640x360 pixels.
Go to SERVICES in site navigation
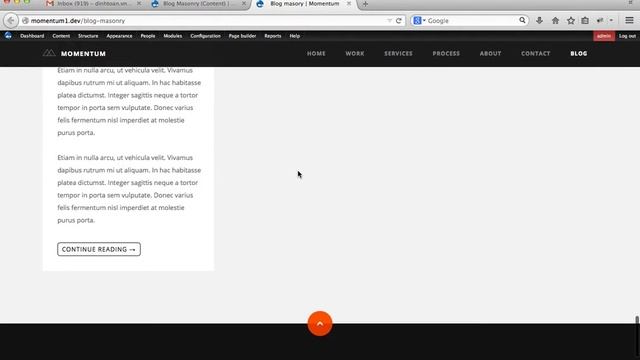coord(398,53)
